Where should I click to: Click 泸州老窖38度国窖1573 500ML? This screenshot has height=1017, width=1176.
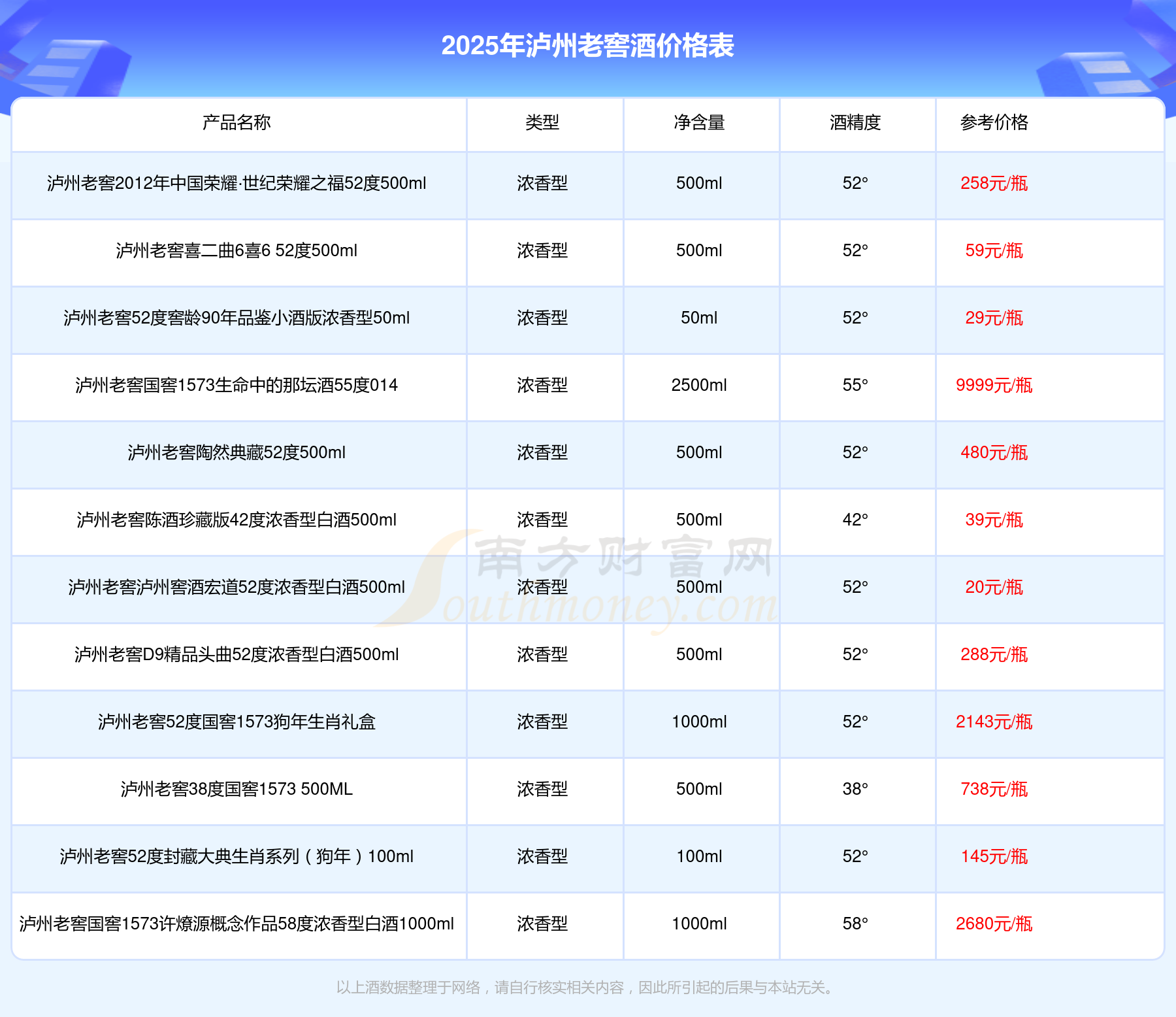[x=237, y=789]
